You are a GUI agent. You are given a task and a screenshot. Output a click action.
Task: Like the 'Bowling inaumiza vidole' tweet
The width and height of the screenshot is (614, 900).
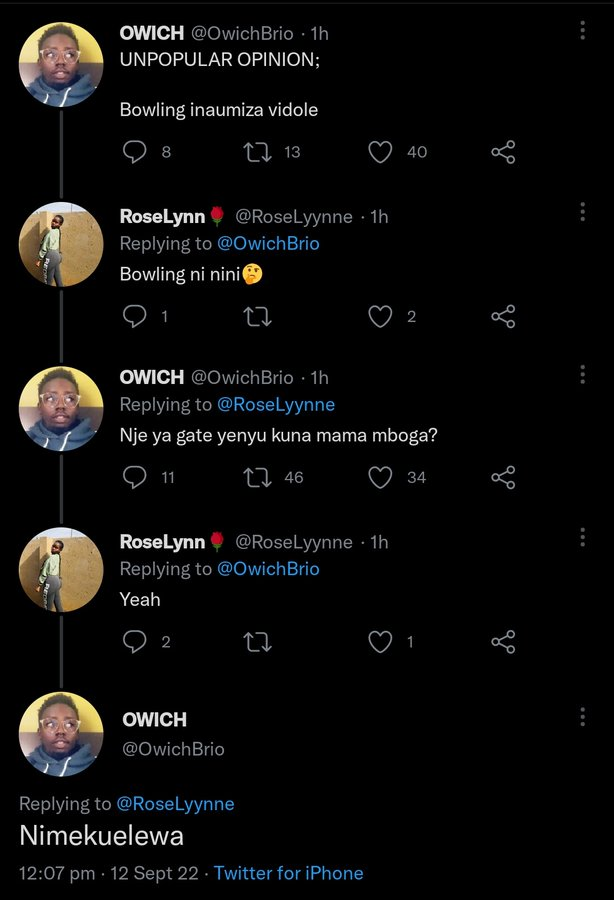pos(380,152)
